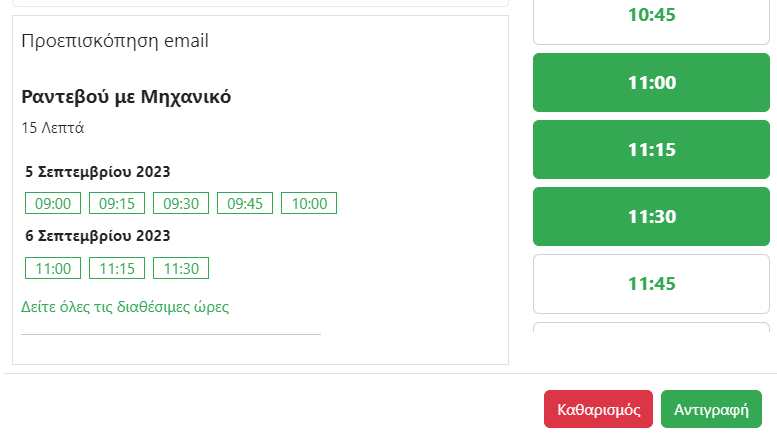Image resolution: width=777 pixels, height=447 pixels.
Task: Choose the 09:45 preview time chip
Action: (245, 203)
